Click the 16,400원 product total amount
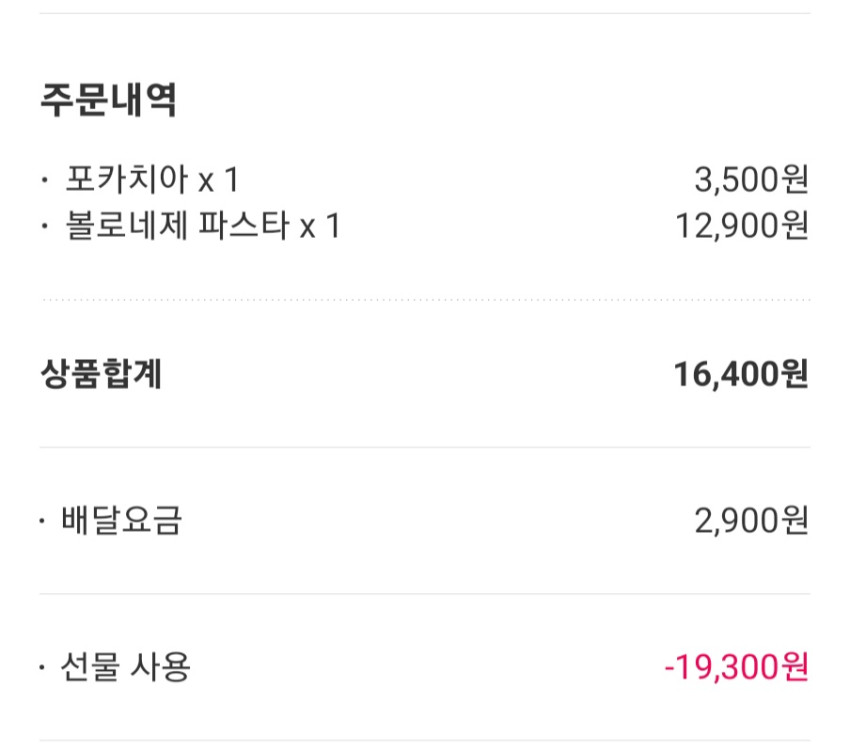The height and width of the screenshot is (749, 850). pyautogui.click(x=741, y=374)
